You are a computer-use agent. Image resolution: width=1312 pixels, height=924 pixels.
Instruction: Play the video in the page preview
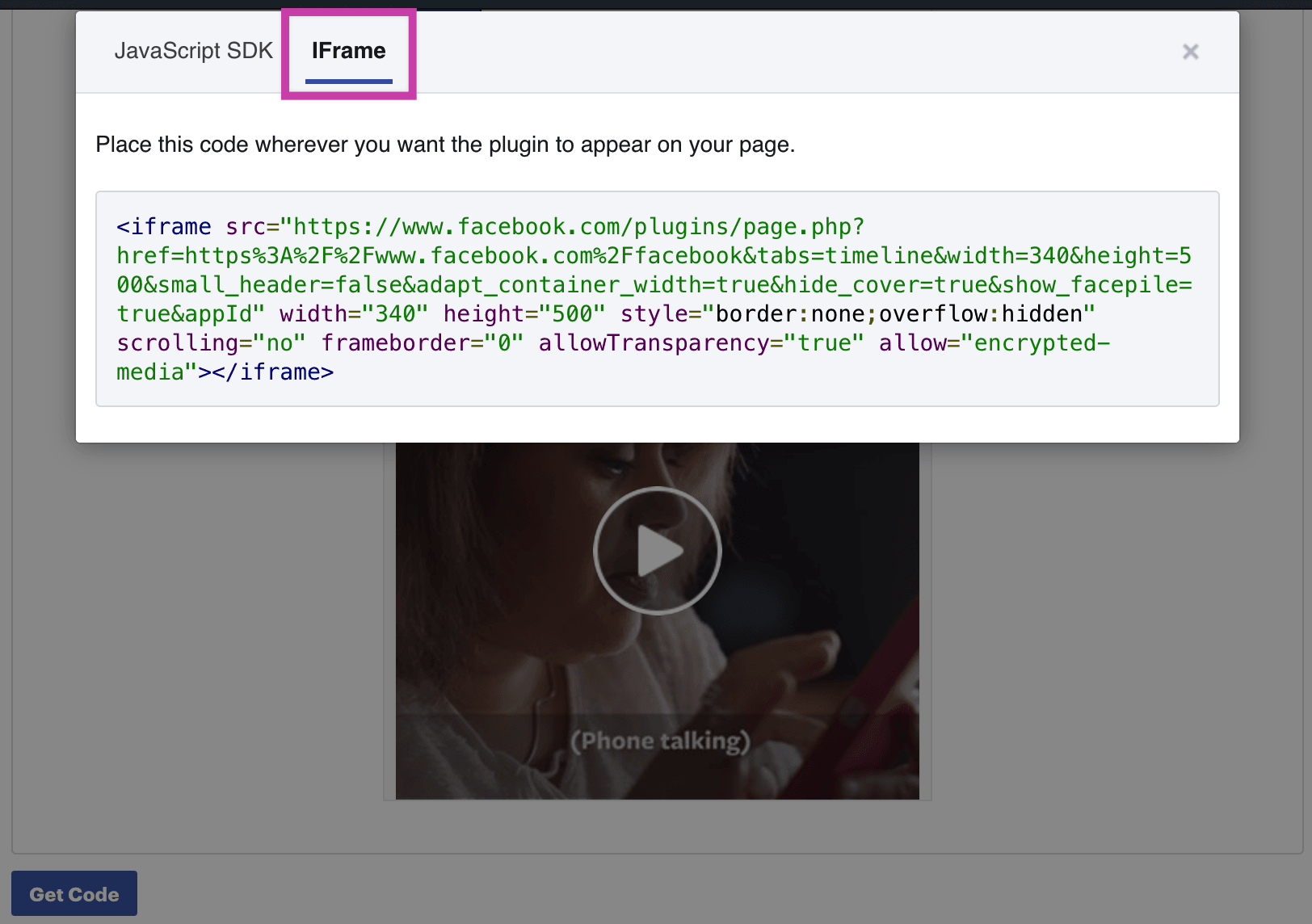[x=657, y=551]
